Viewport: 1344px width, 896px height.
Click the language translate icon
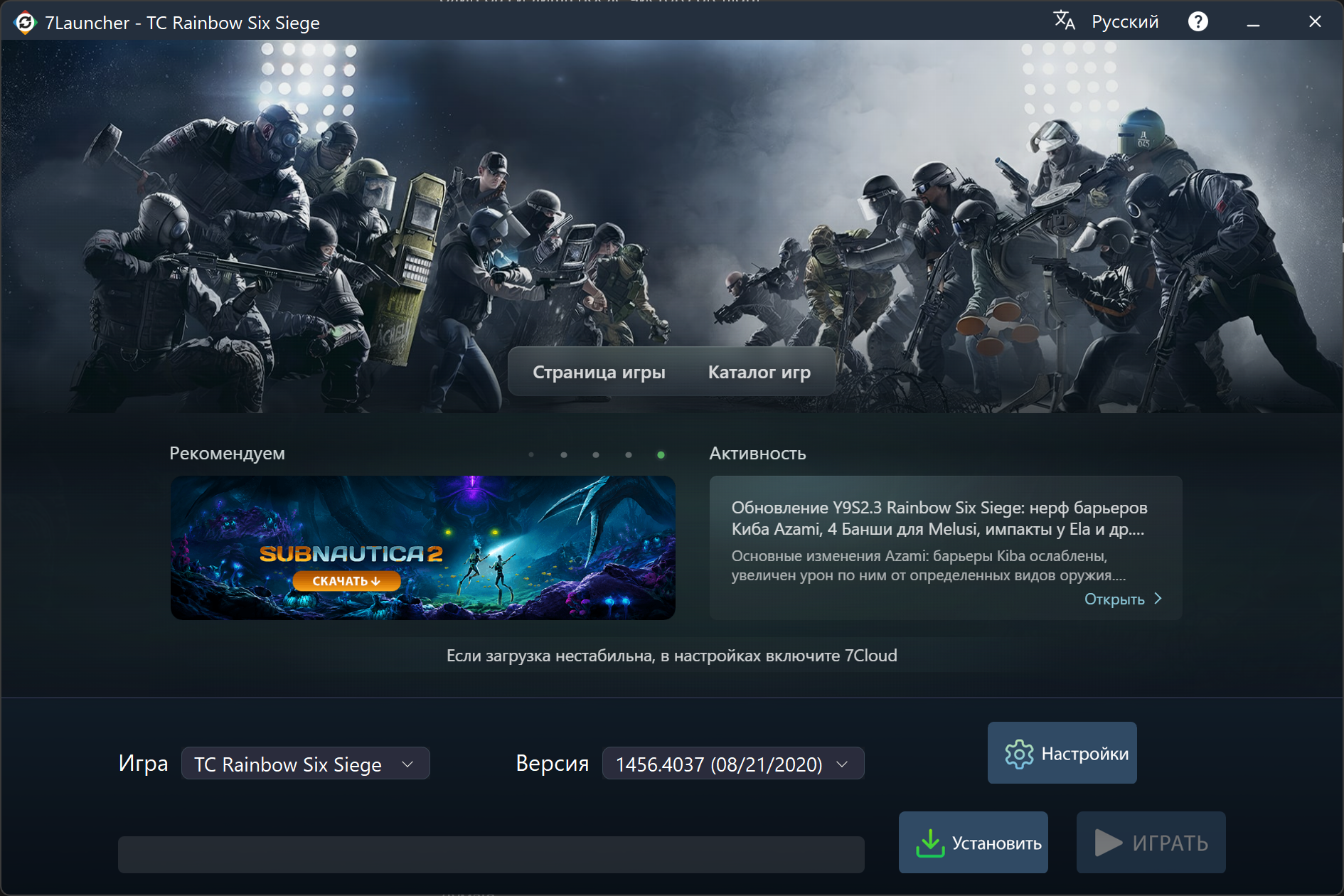coord(1064,21)
